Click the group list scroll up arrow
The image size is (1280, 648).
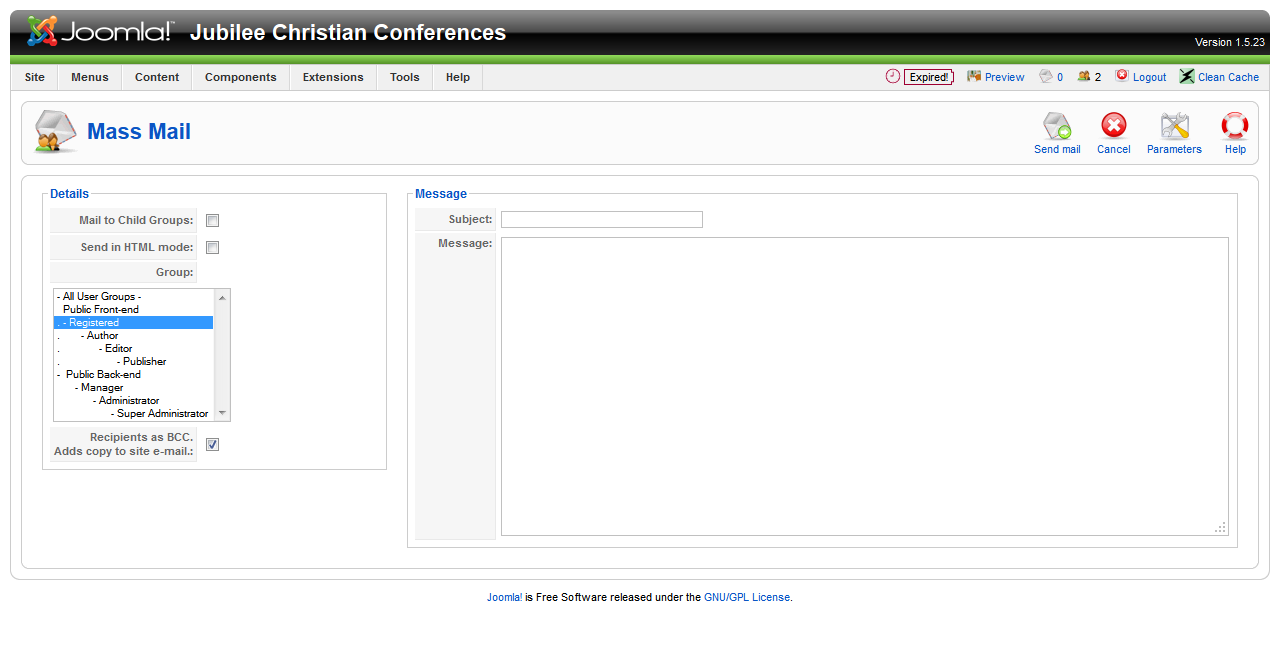tap(222, 297)
